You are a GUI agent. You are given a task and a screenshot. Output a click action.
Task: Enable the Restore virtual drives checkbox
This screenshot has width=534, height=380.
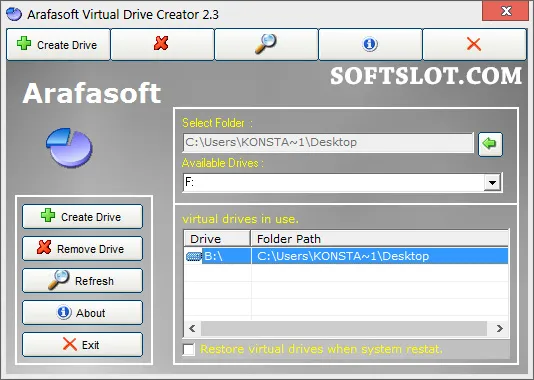coord(189,349)
